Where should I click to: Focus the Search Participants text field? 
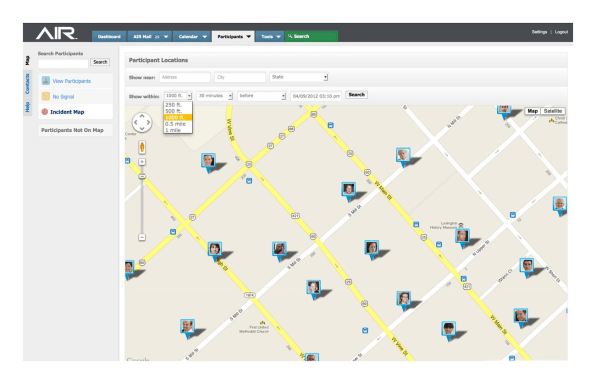[x=63, y=63]
